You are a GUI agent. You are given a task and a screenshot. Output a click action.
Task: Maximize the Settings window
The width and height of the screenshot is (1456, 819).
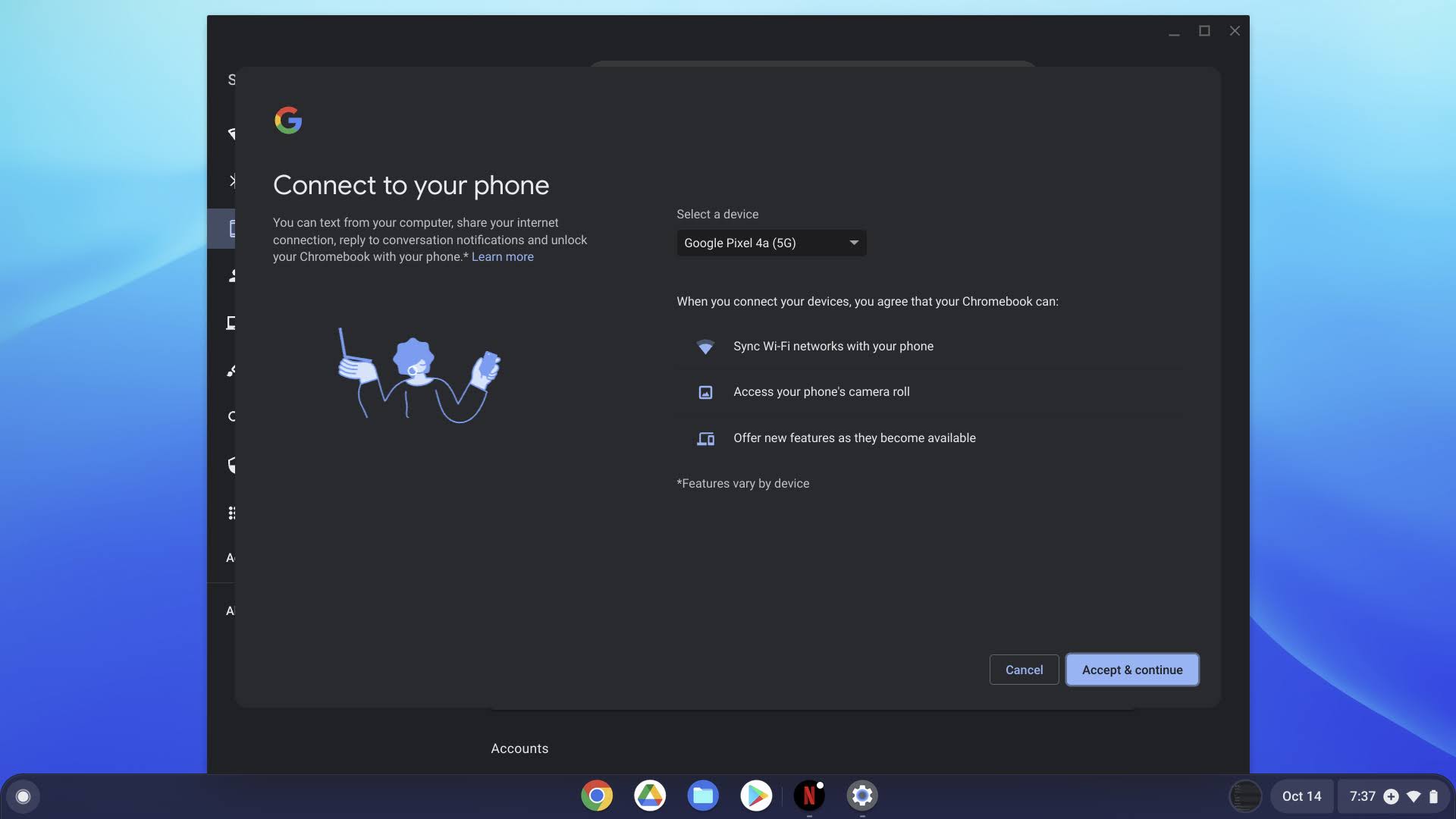(x=1204, y=31)
